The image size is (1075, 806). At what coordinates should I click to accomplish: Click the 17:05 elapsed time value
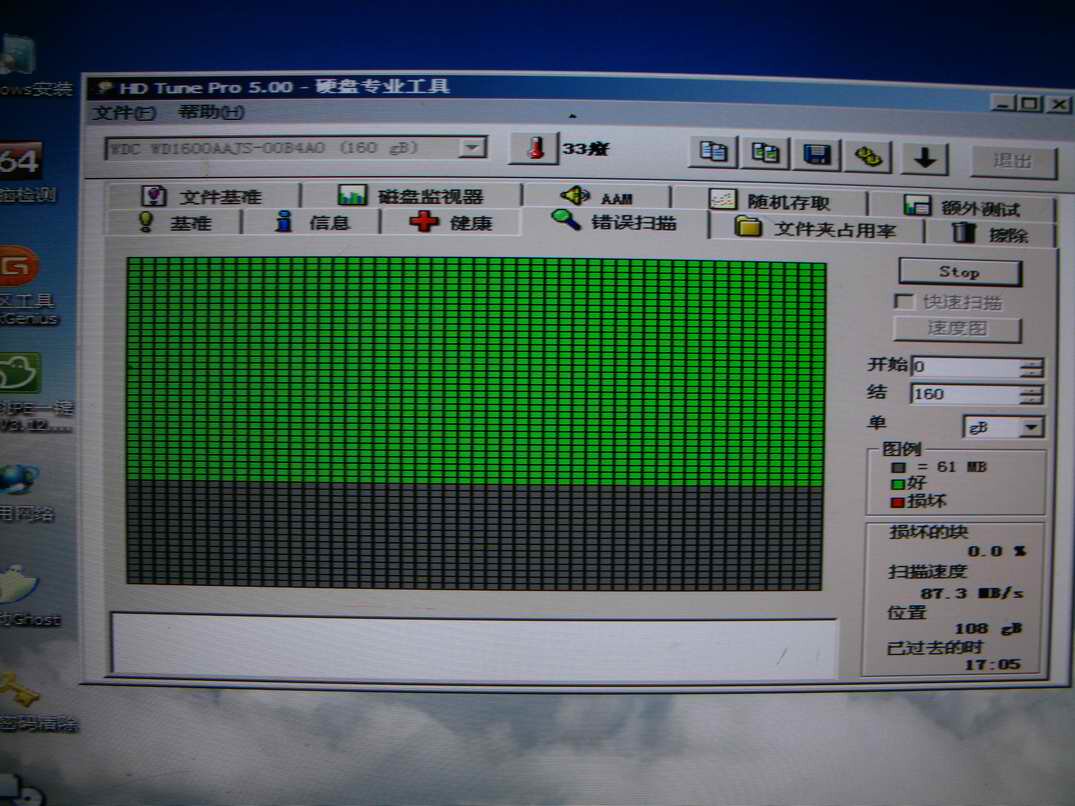(993, 664)
